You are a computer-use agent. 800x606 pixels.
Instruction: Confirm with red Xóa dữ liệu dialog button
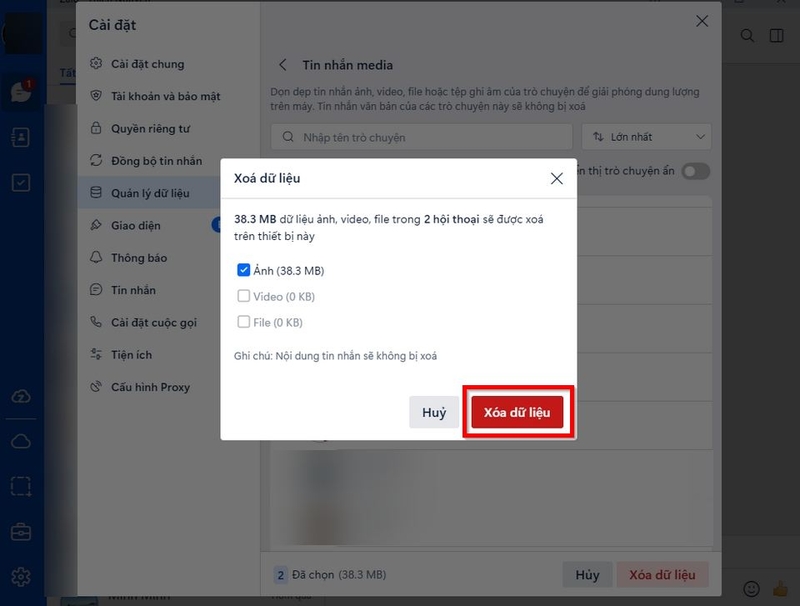517,412
